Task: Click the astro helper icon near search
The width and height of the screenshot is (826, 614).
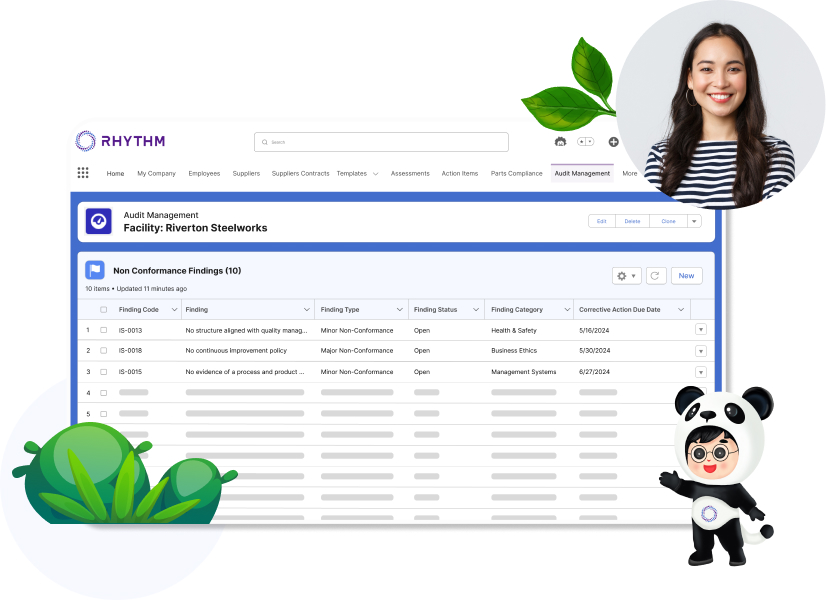Action: pos(560,142)
